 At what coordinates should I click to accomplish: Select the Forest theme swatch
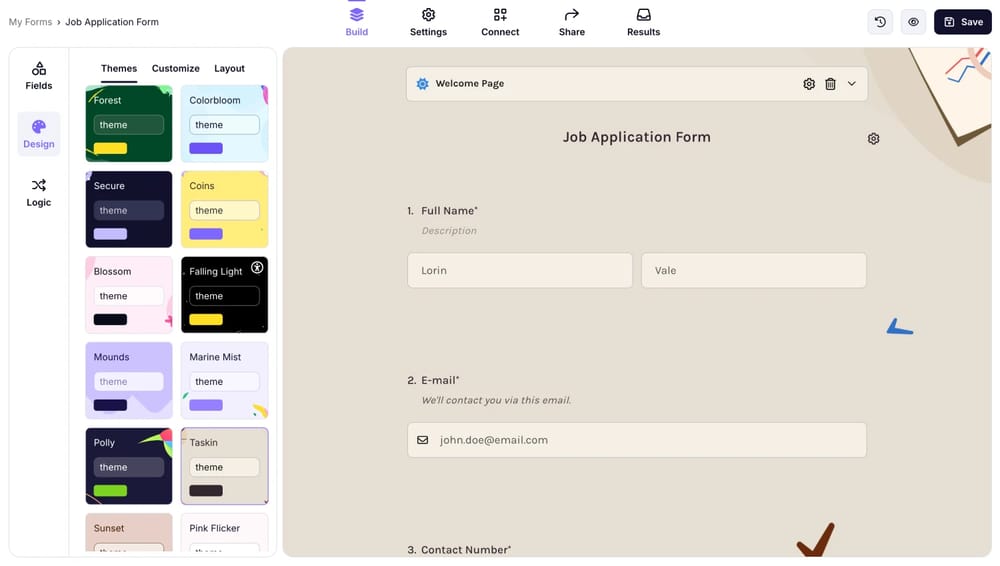[129, 124]
